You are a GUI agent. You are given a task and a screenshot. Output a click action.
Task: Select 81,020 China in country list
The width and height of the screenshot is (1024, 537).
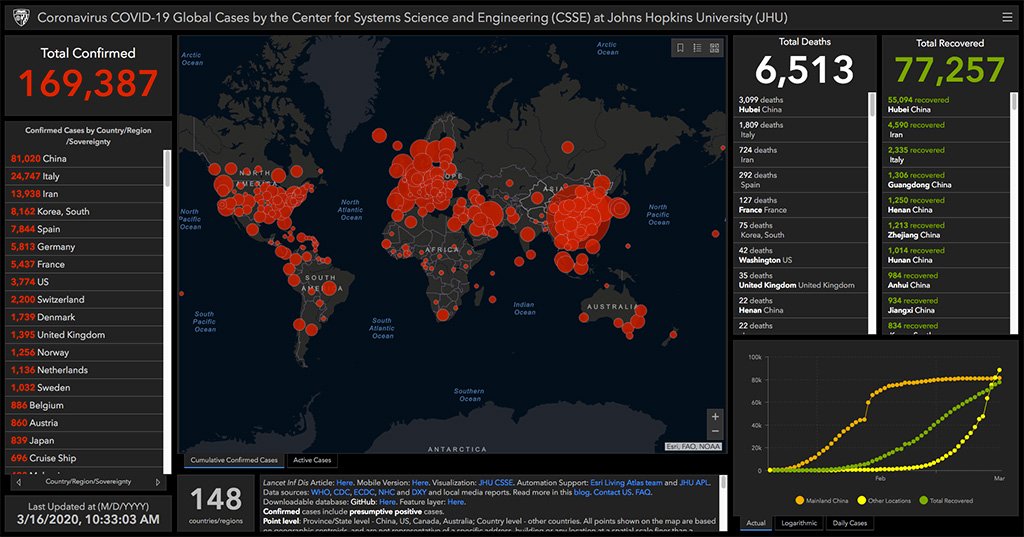tap(84, 159)
